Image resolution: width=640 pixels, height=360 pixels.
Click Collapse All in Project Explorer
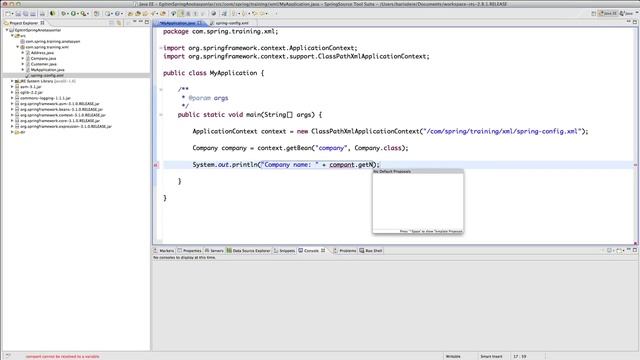point(111,23)
